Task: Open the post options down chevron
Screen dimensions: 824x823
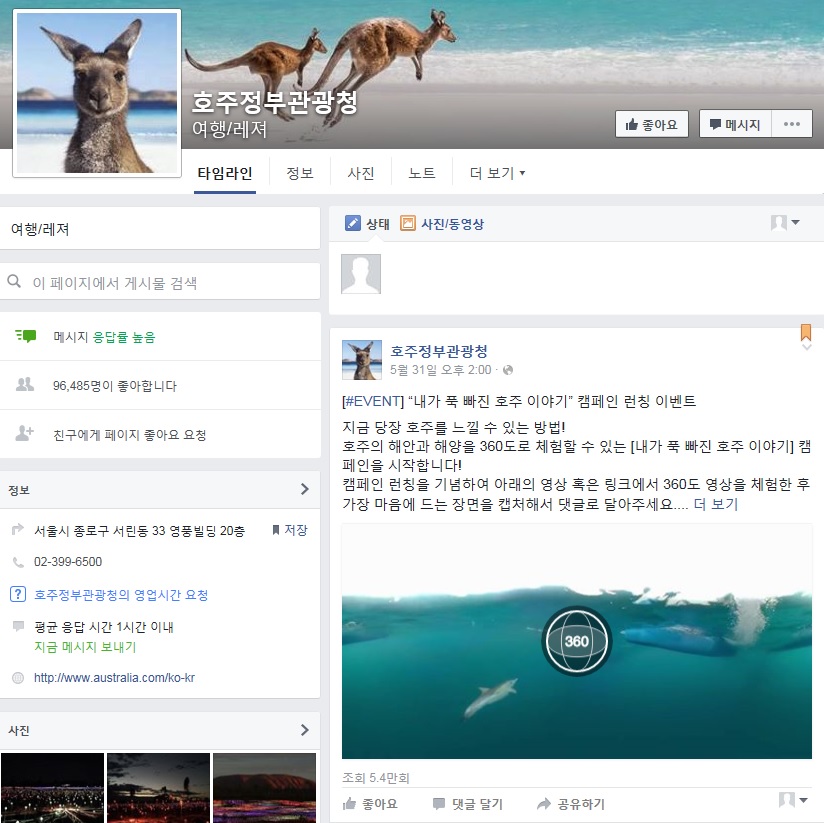Action: pyautogui.click(x=807, y=347)
